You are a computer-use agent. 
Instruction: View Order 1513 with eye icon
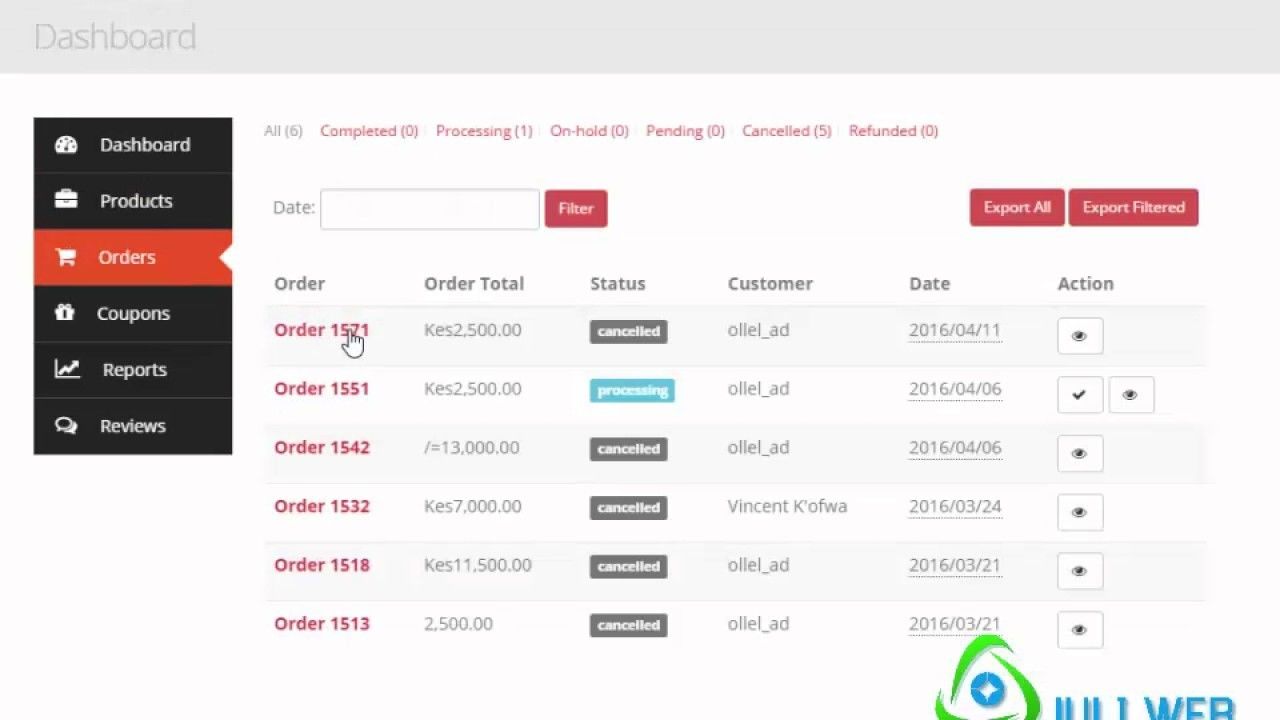(x=1080, y=630)
